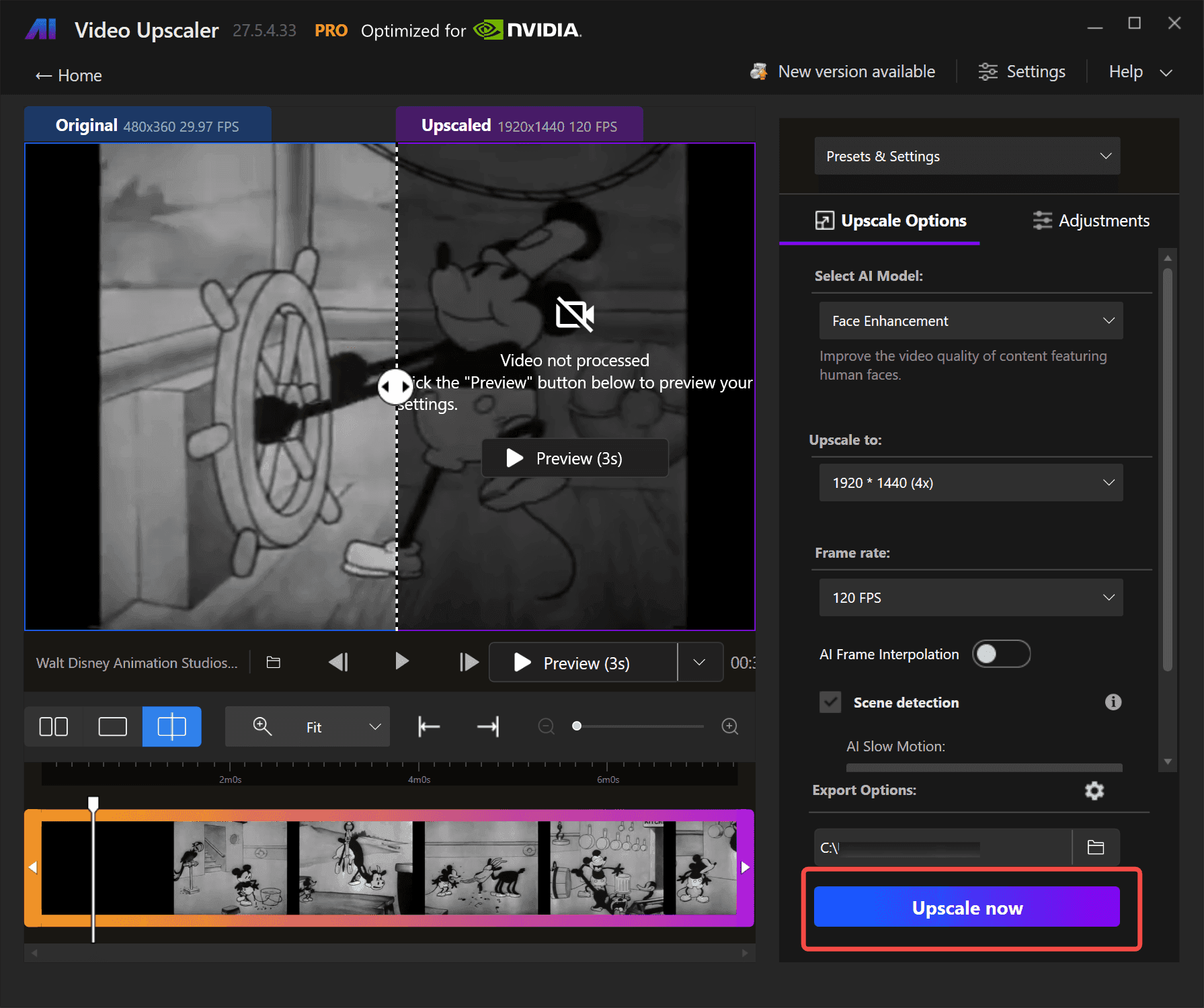Screen dimensions: 1204x1008
Task: Click the 2m0s mark on the timeline ruler
Action: pos(230,780)
